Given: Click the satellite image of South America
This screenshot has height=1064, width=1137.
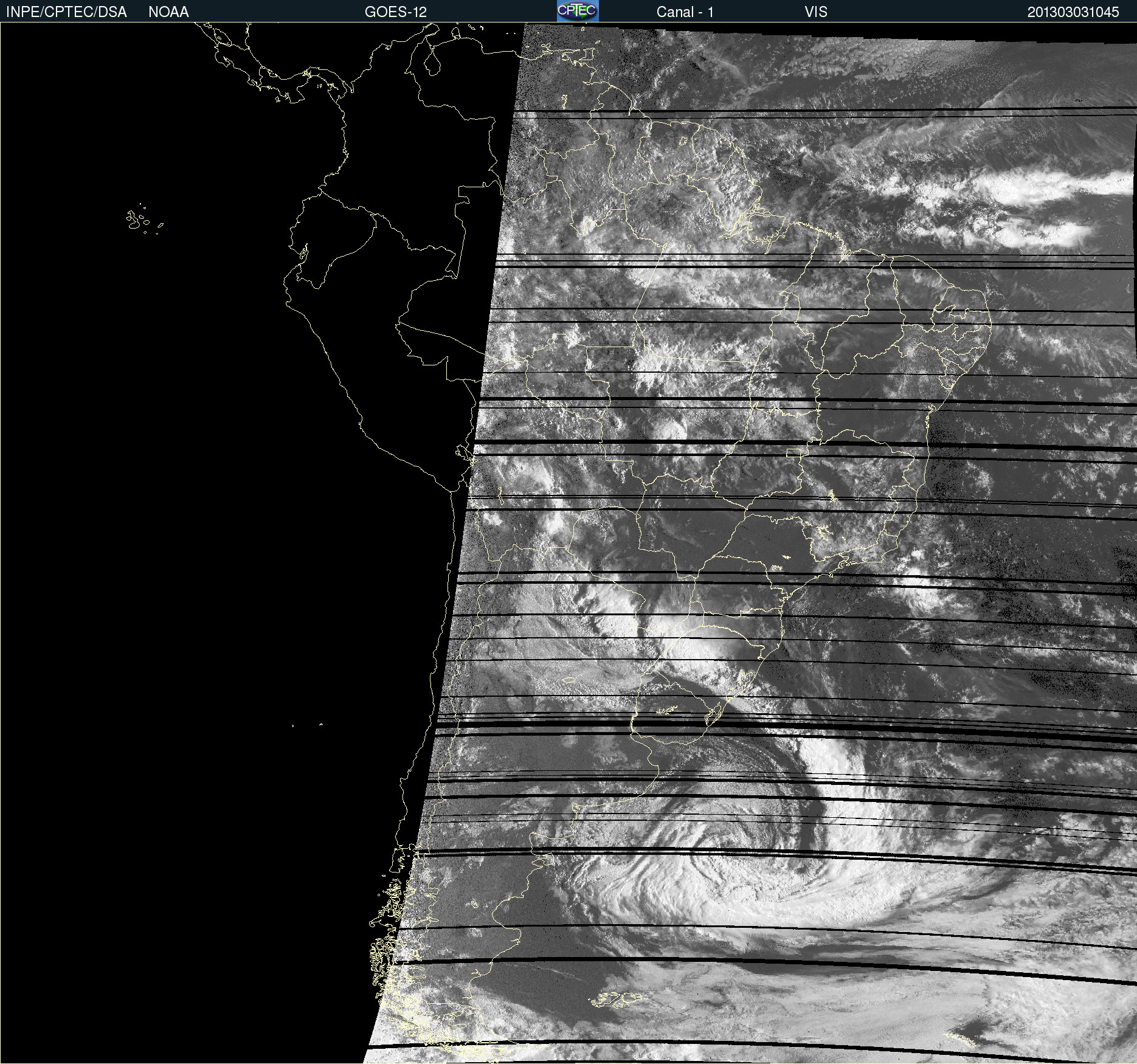Looking at the screenshot, I should (568, 543).
